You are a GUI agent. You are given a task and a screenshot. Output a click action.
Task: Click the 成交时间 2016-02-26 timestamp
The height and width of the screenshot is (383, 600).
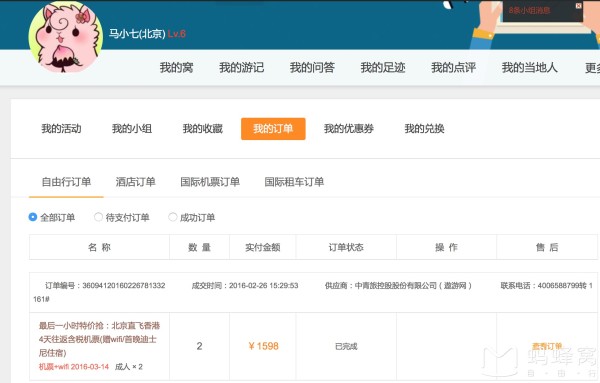pos(245,285)
